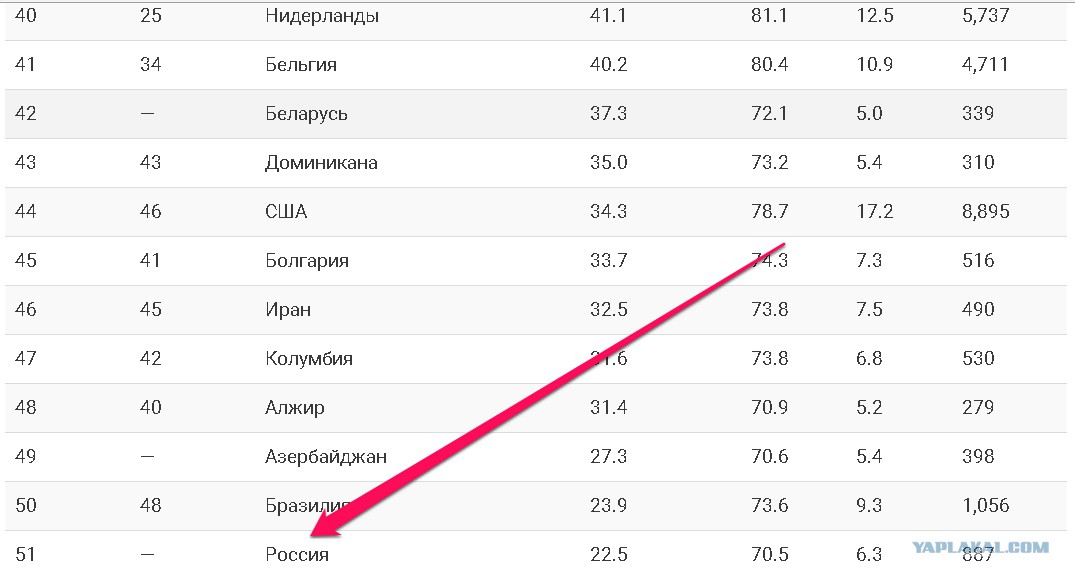
Task: Click the country name Нидерланды
Action: pyautogui.click(x=322, y=16)
